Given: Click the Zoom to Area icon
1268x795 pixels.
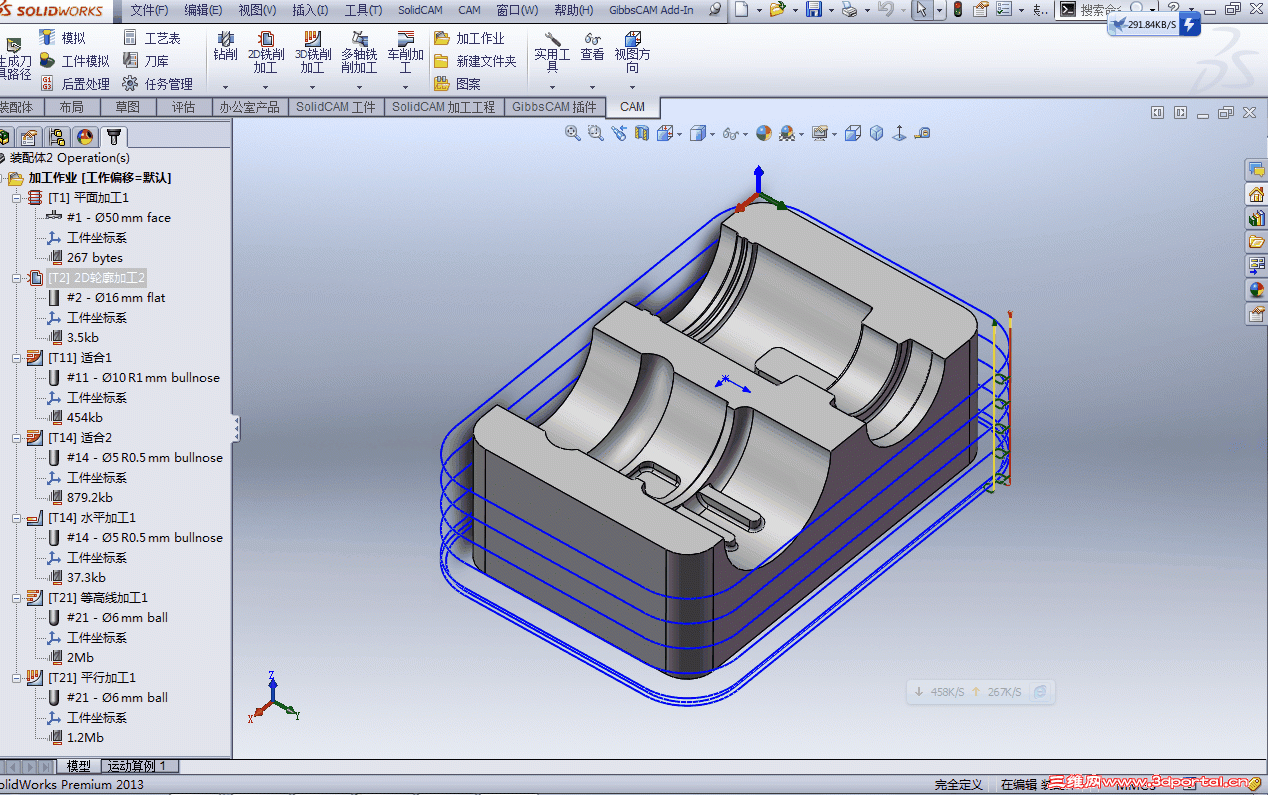Looking at the screenshot, I should pos(596,133).
